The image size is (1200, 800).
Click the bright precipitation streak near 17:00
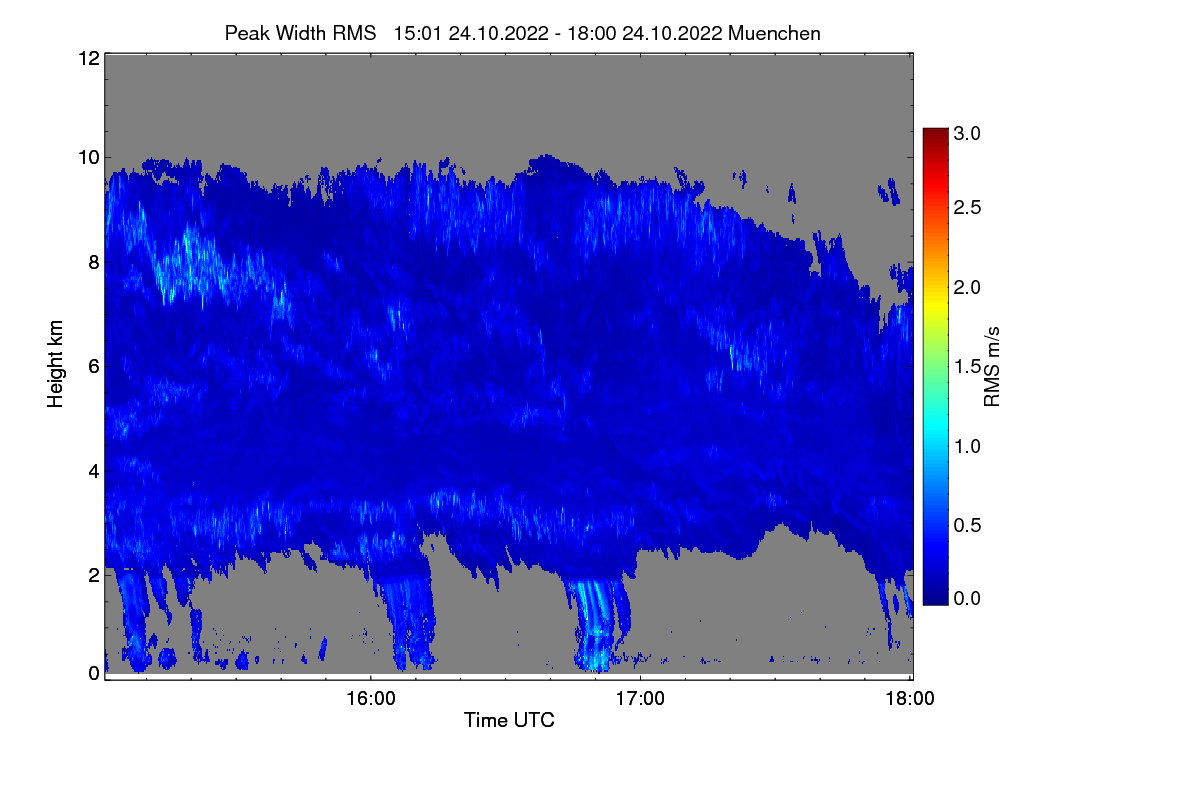[x=595, y=625]
